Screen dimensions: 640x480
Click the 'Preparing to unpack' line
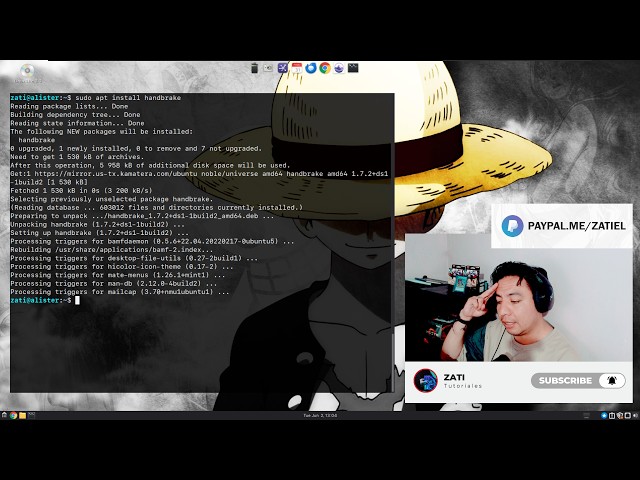pos(142,216)
